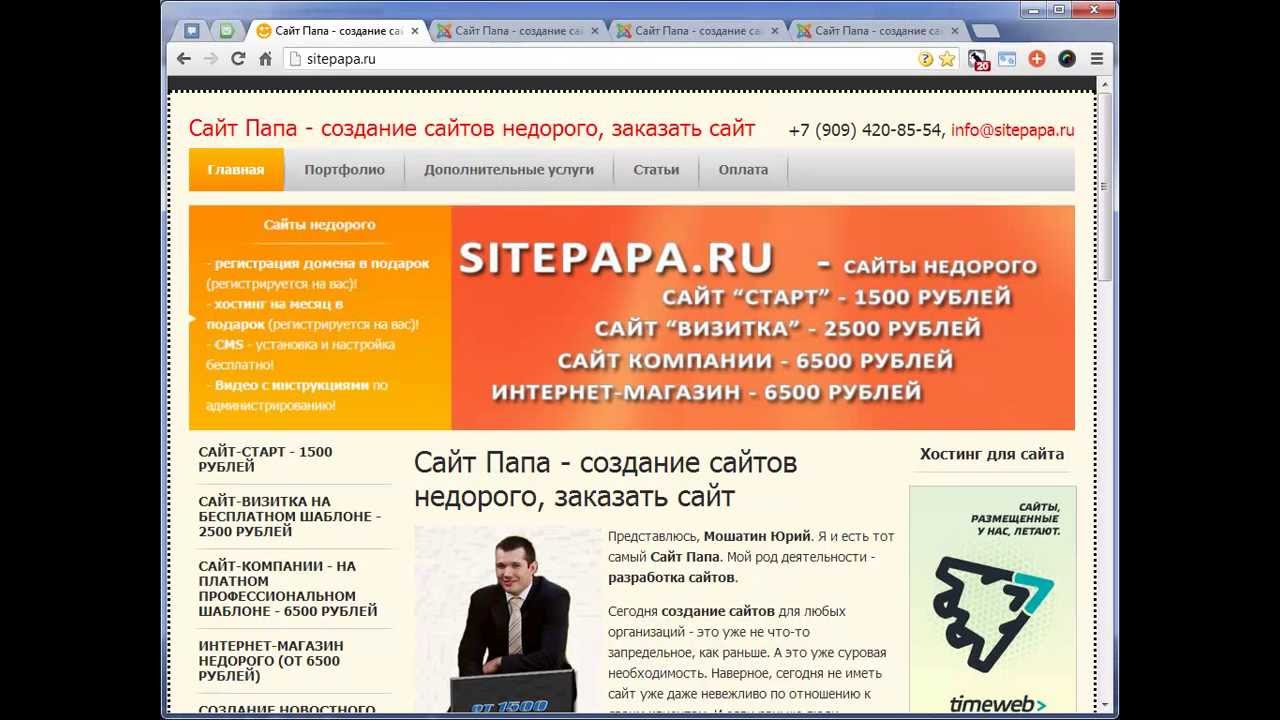Click the main article heading Сайт Папа
Viewport: 1280px width, 720px height.
click(605, 479)
